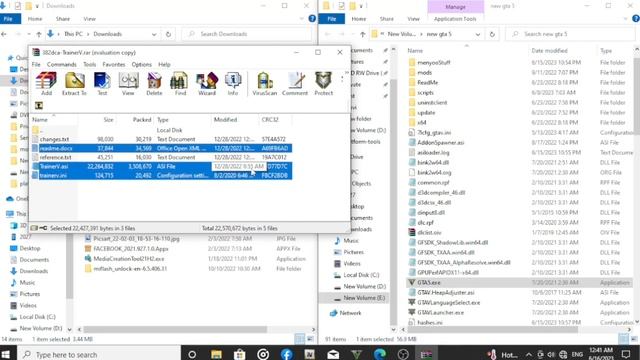This screenshot has width=640, height=360.
Task: Launch the Wizard toolbar icon
Action: [x=207, y=84]
